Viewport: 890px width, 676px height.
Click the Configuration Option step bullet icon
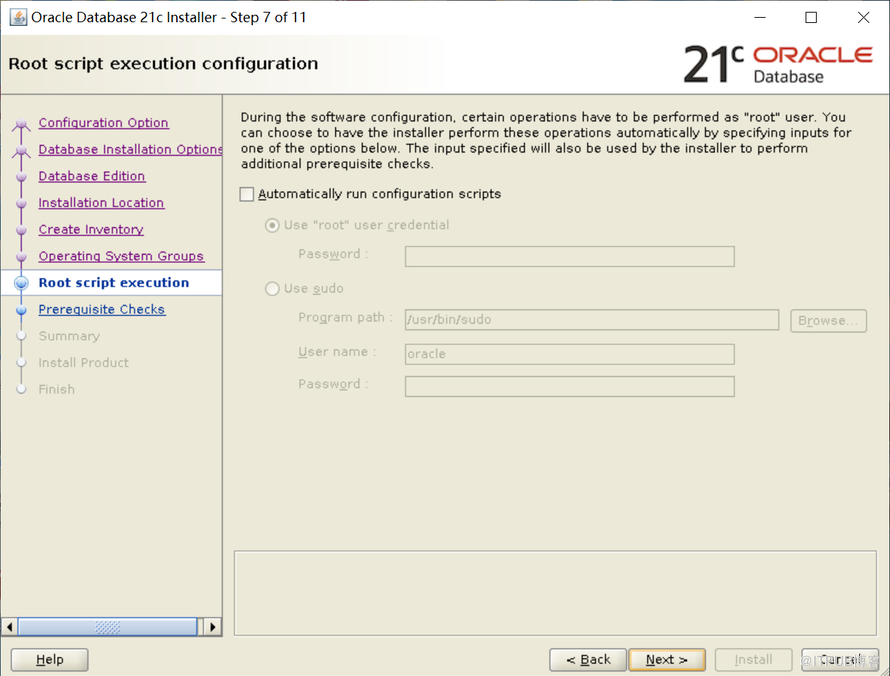point(21,123)
